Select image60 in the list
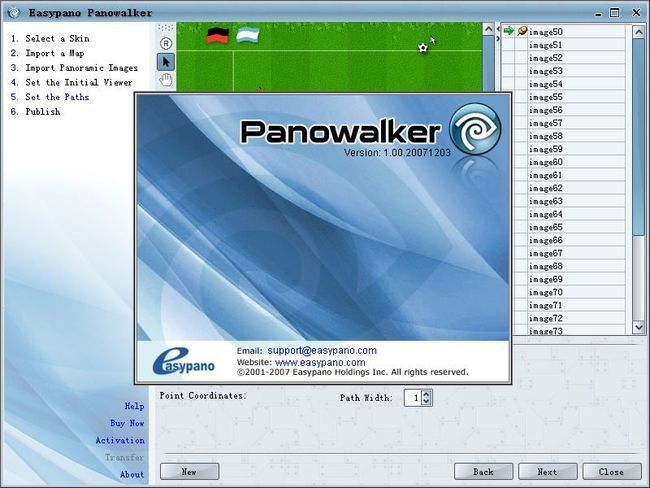This screenshot has width=650, height=488. click(x=576, y=162)
